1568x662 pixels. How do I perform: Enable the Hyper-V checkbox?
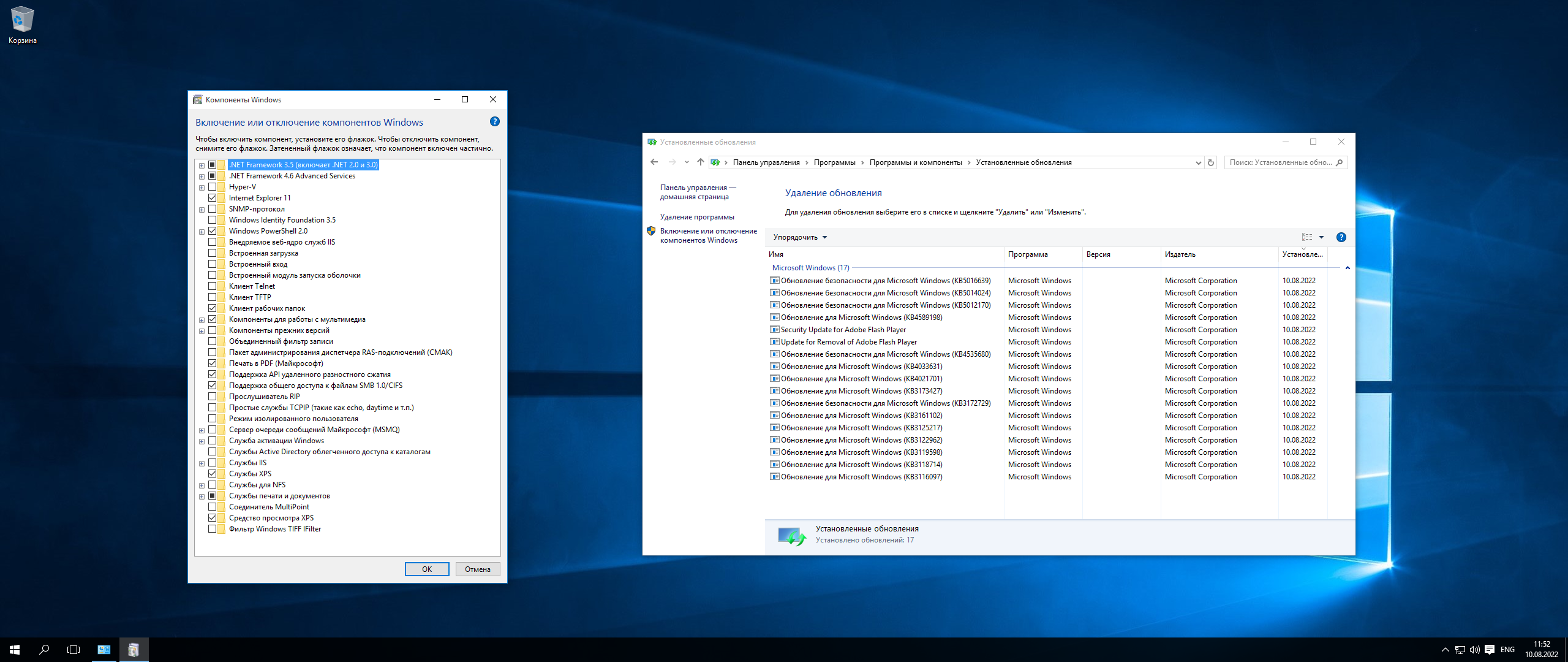(213, 187)
